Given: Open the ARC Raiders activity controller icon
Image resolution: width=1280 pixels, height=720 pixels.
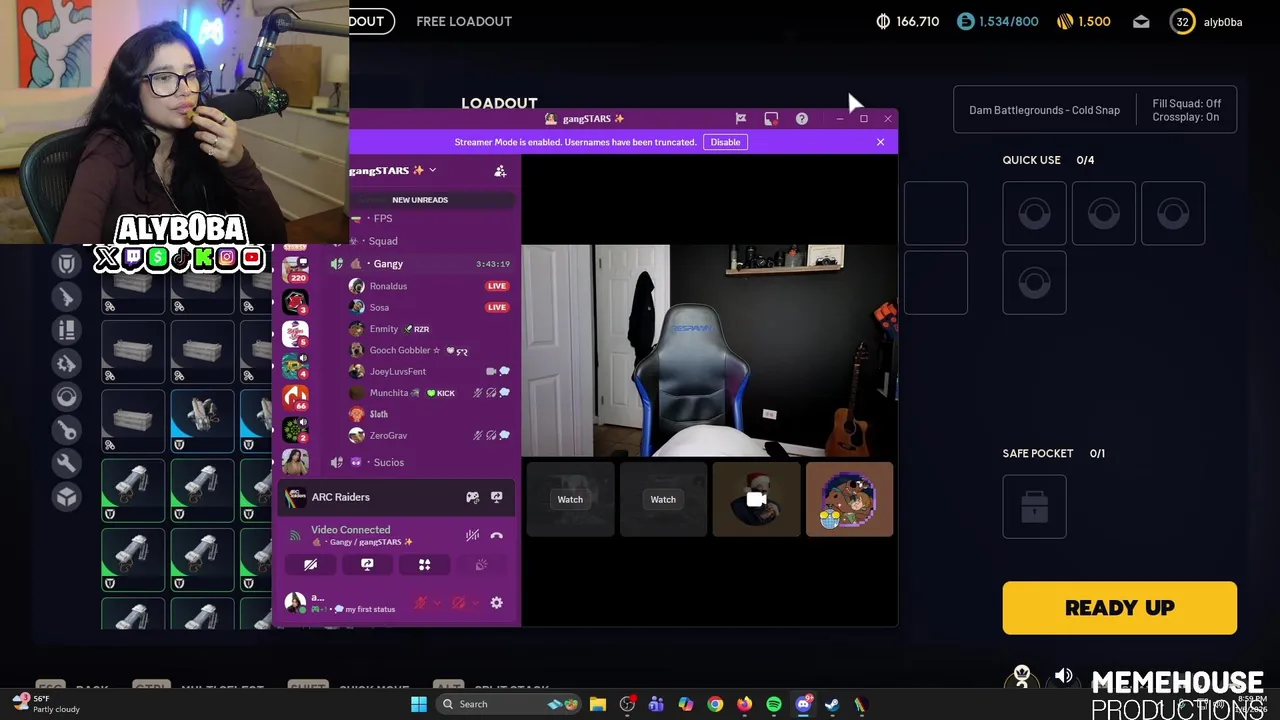Looking at the screenshot, I should point(473,497).
